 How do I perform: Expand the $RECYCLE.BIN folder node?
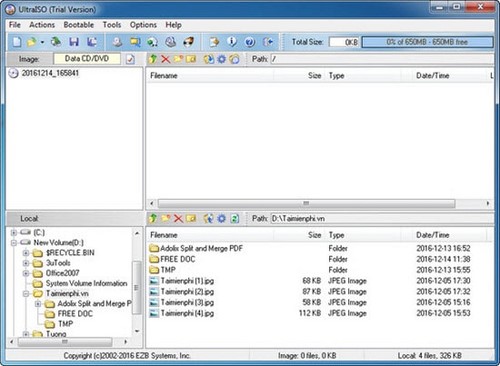coord(26,253)
